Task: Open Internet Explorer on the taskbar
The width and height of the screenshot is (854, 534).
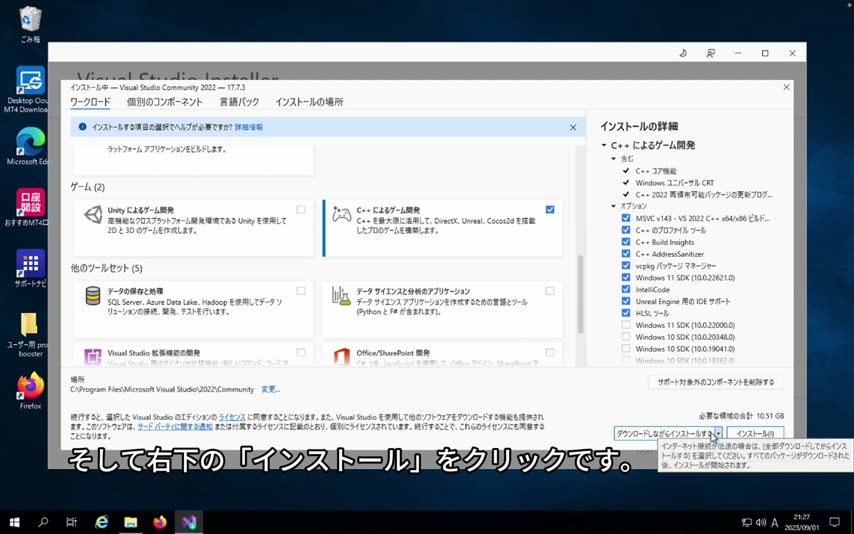Action: [101, 523]
